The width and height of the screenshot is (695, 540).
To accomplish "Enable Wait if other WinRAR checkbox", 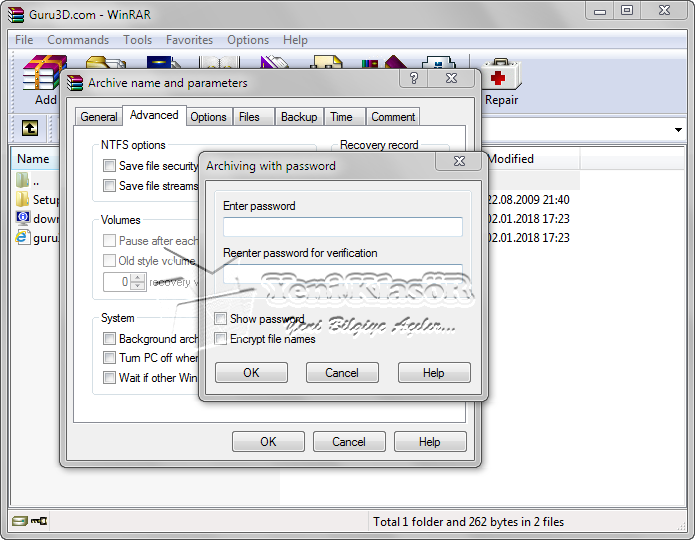I will point(110,378).
